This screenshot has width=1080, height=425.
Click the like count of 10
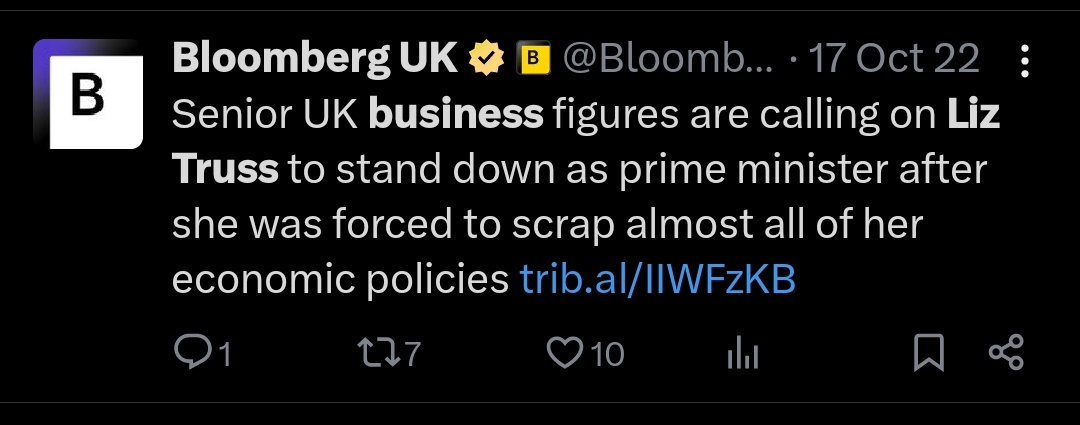coord(608,355)
